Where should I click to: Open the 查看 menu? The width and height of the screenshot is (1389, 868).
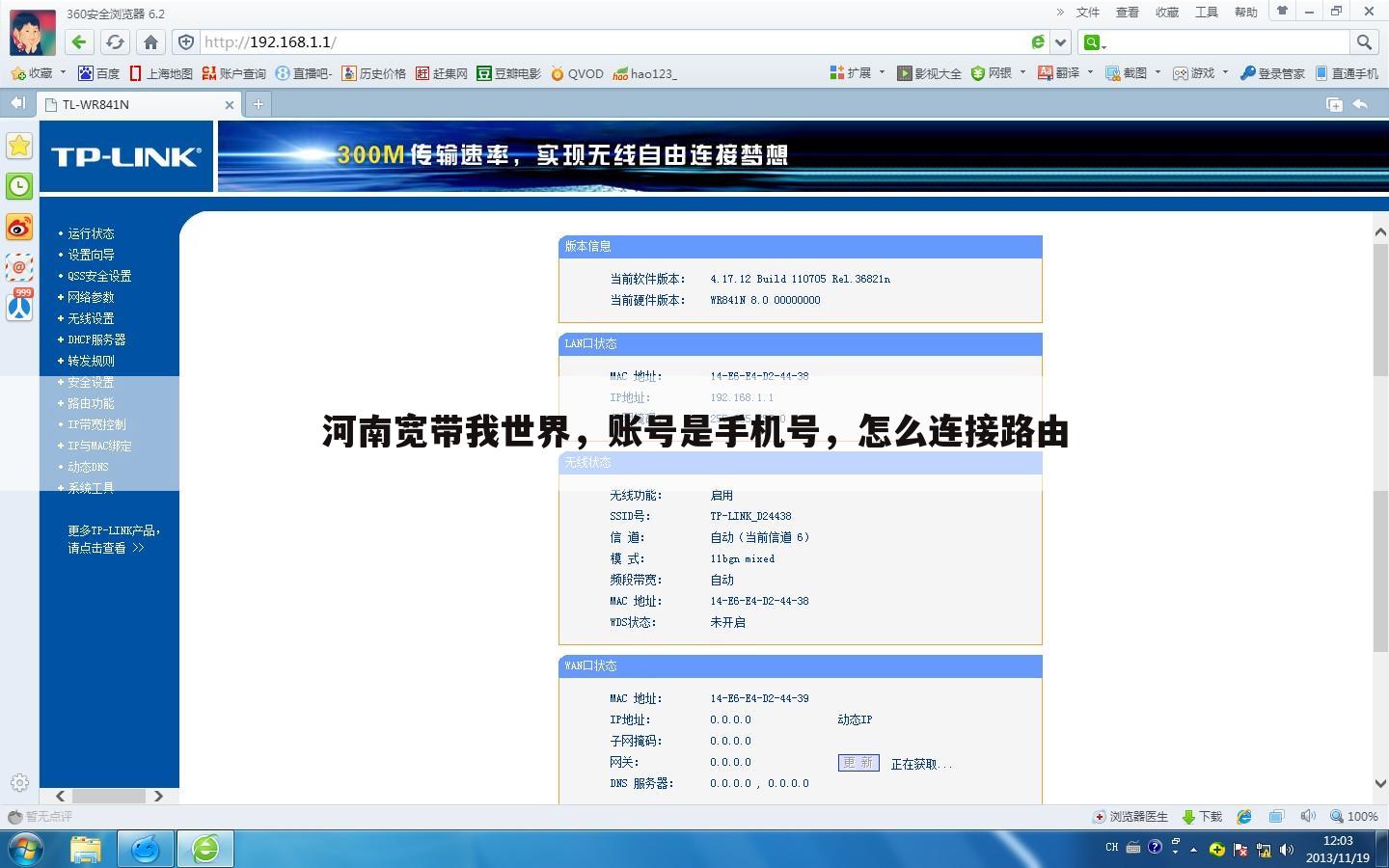(x=1128, y=13)
